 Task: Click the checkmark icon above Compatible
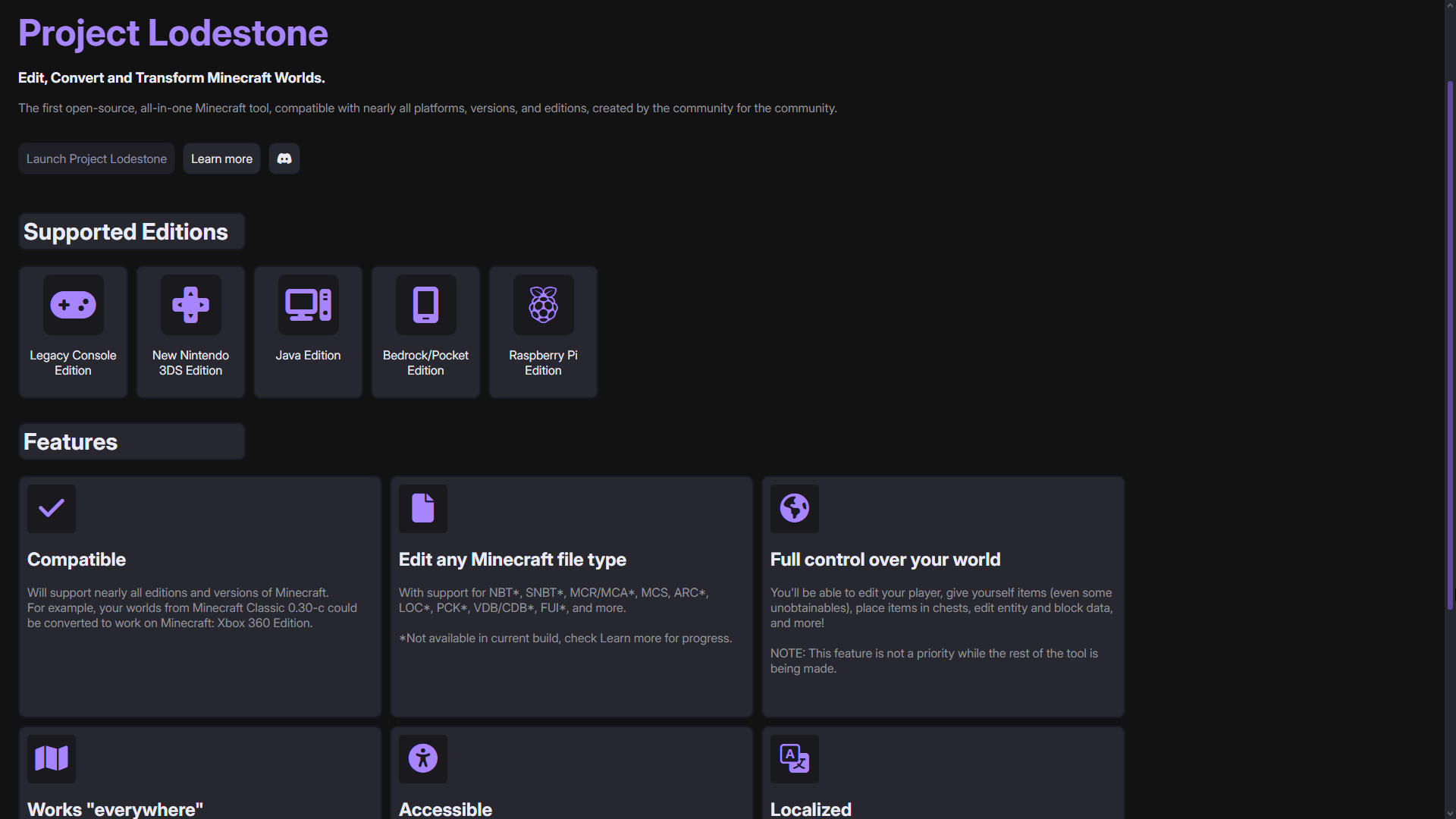pos(52,508)
